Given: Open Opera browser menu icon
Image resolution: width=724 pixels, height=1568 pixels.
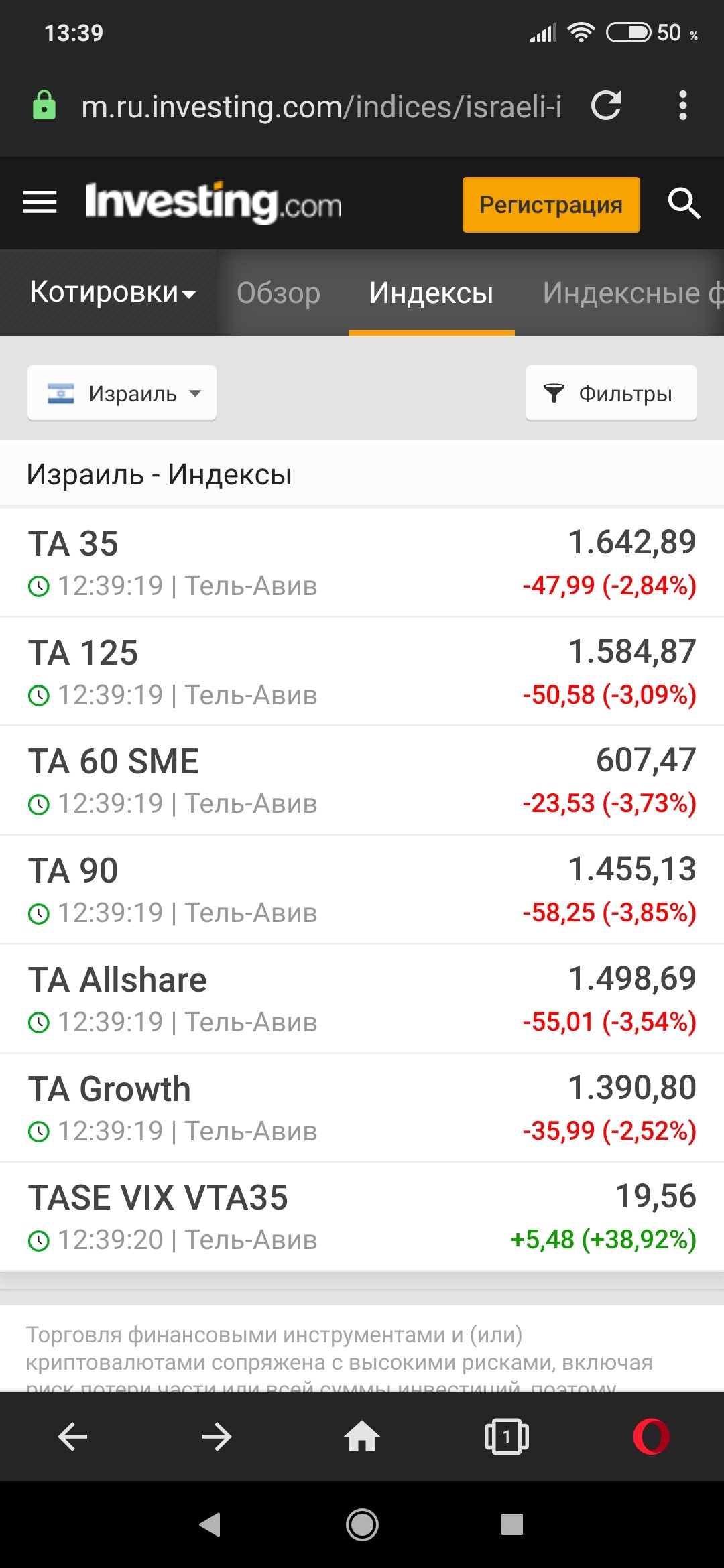Looking at the screenshot, I should coord(651,1437).
